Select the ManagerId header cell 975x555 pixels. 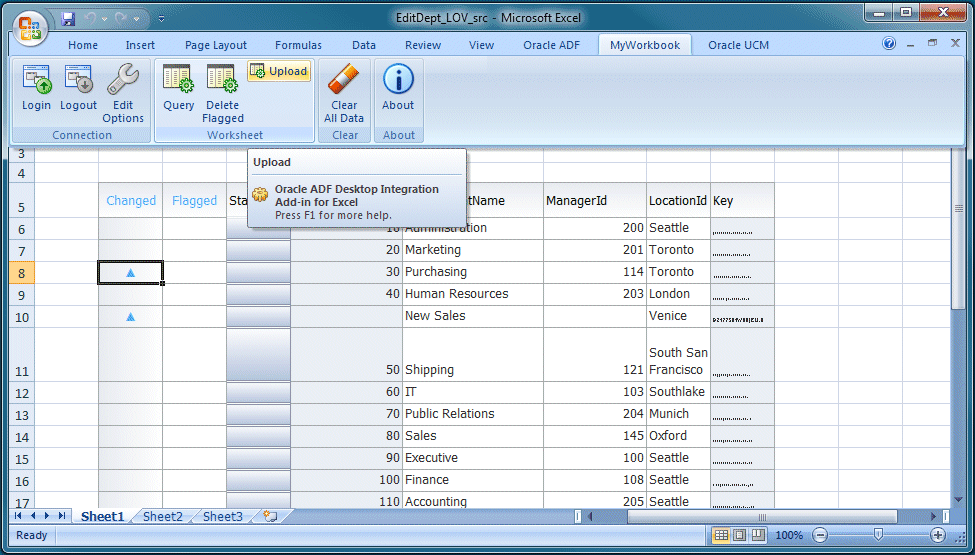[595, 200]
